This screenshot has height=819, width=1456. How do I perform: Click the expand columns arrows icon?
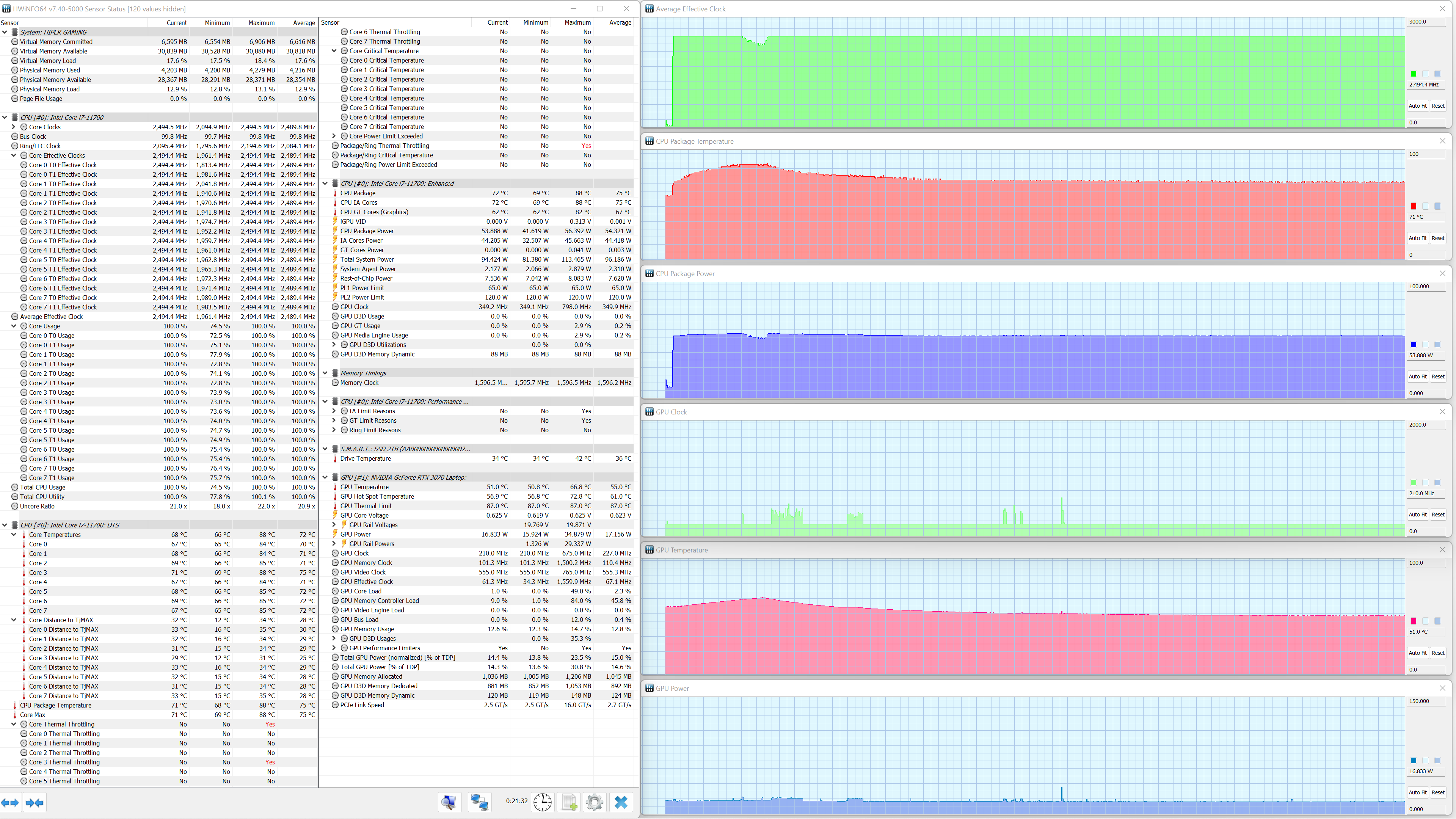(10, 802)
